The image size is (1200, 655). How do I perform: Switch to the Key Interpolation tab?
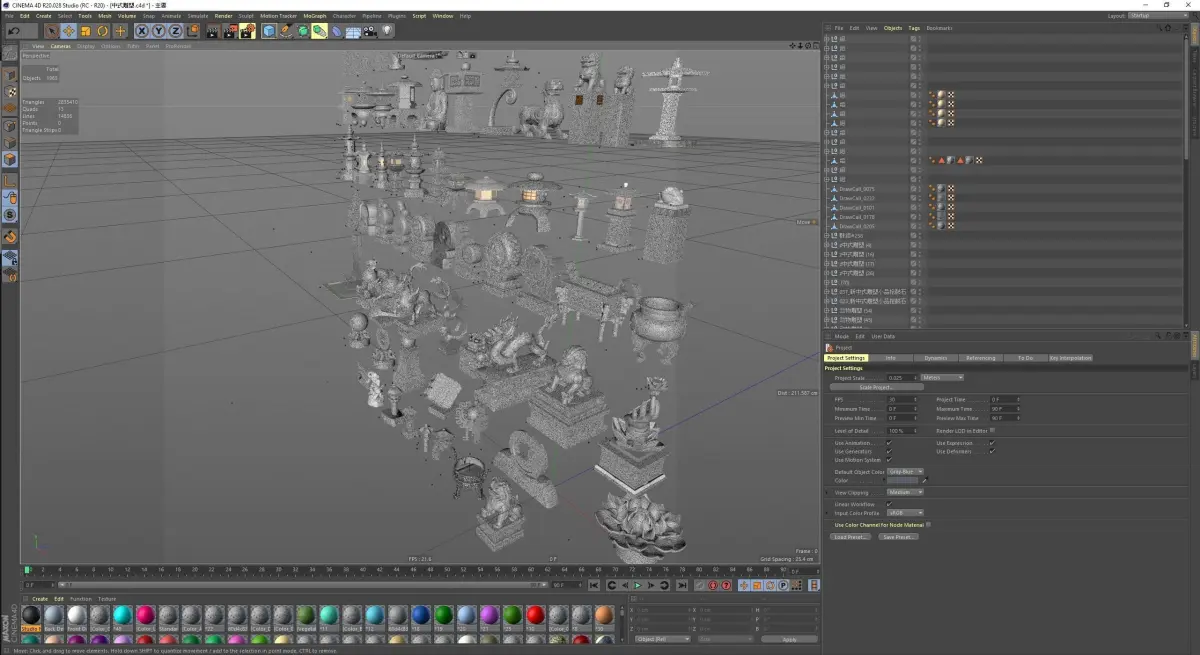1070,357
